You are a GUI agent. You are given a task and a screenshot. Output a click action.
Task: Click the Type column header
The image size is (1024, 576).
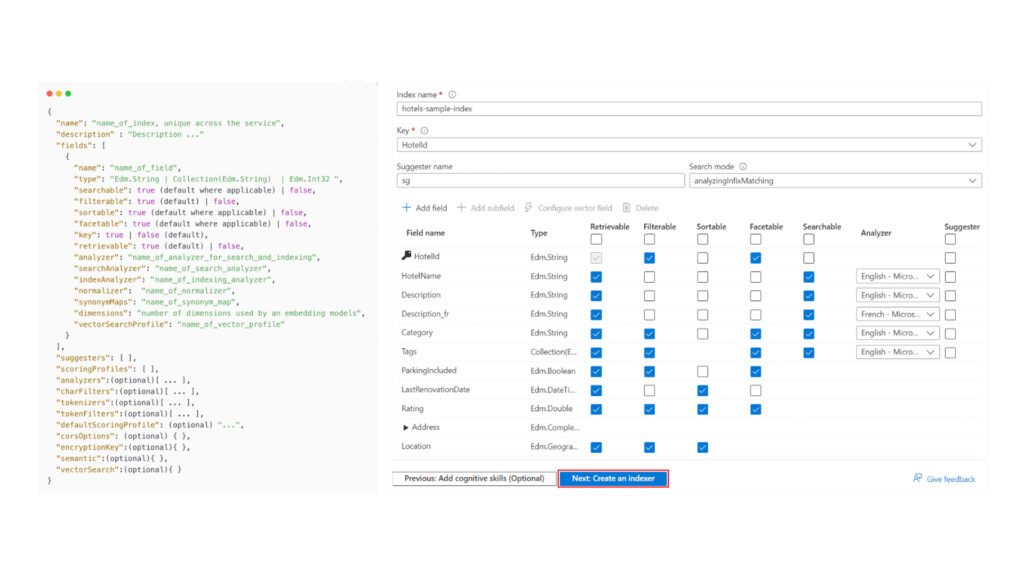[x=539, y=233]
